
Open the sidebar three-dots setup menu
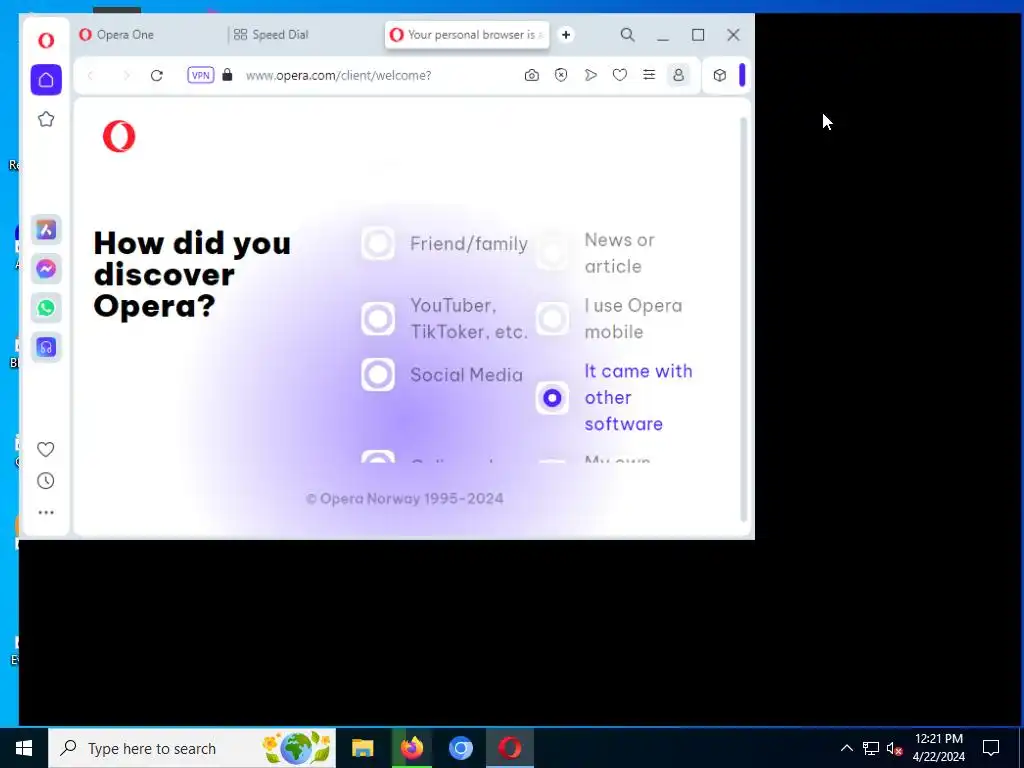[46, 513]
